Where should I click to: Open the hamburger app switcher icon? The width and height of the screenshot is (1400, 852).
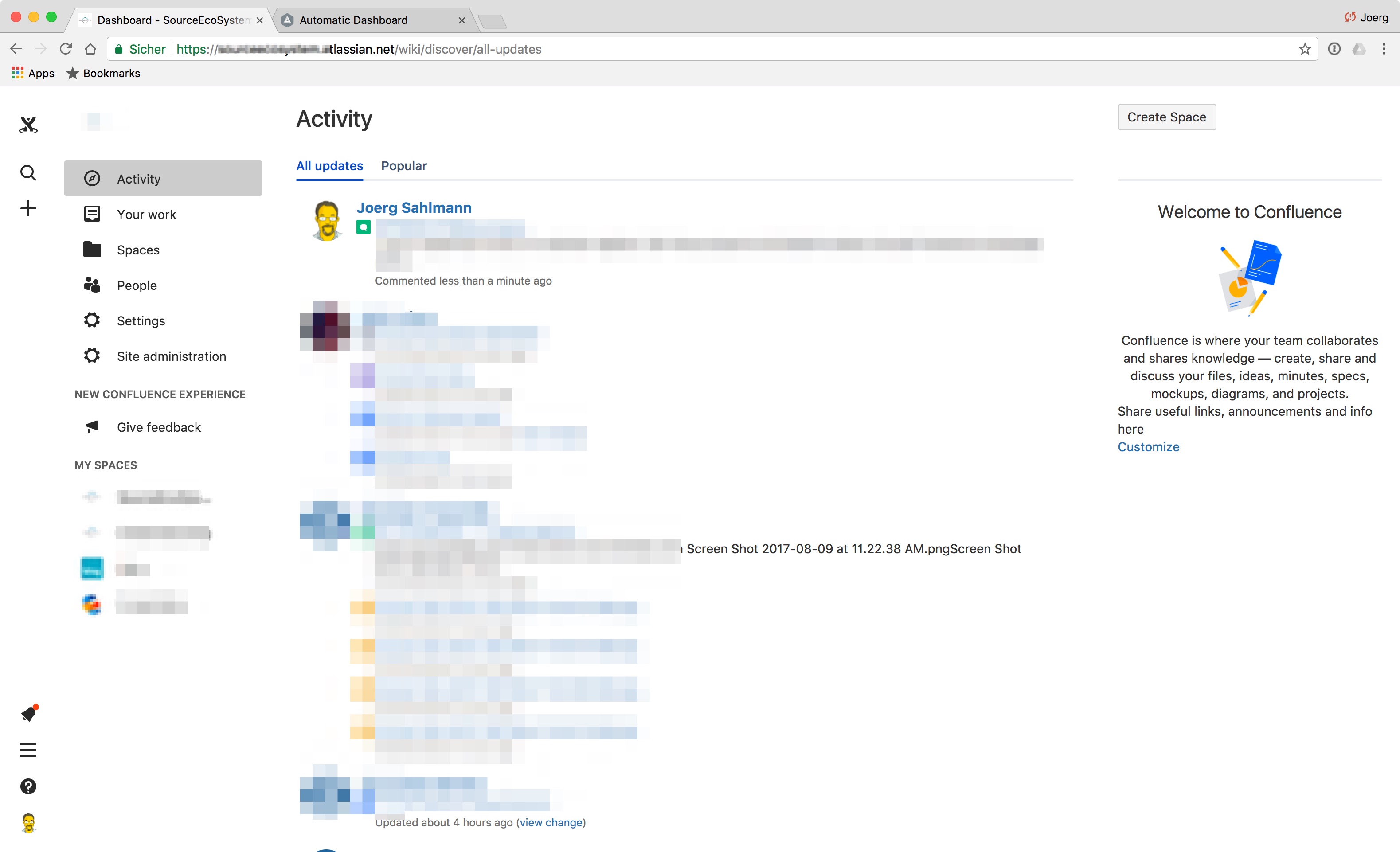point(28,750)
